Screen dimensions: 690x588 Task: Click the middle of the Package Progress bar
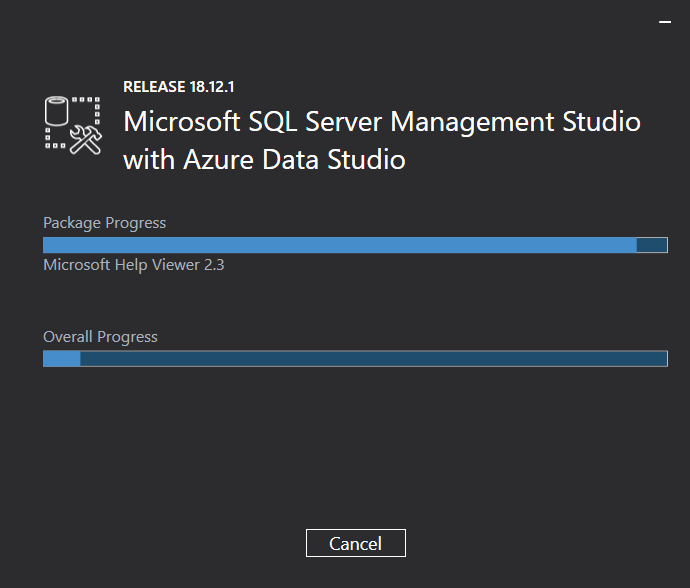click(355, 245)
